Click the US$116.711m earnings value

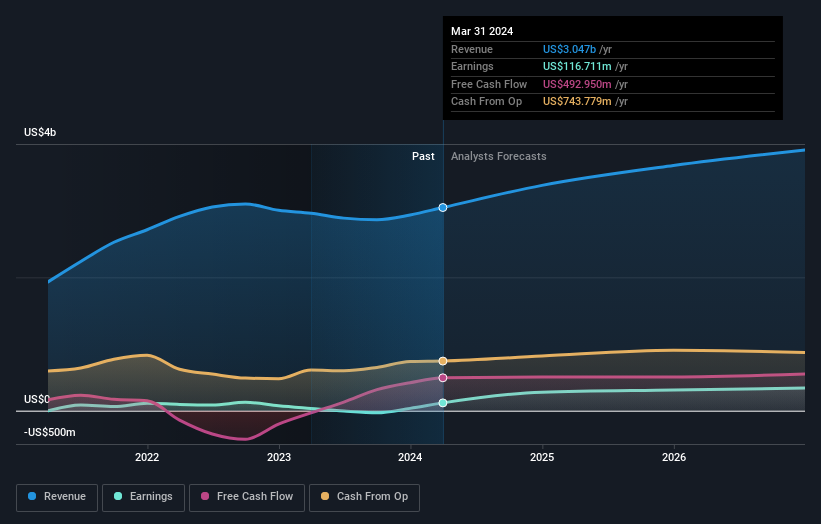(x=577, y=66)
